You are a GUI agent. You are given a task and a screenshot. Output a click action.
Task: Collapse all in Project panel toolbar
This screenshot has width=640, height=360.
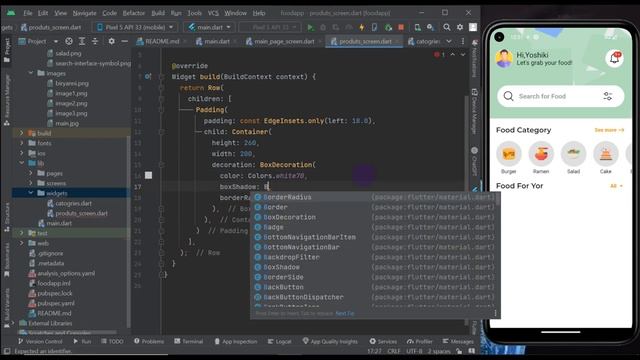pos(95,41)
